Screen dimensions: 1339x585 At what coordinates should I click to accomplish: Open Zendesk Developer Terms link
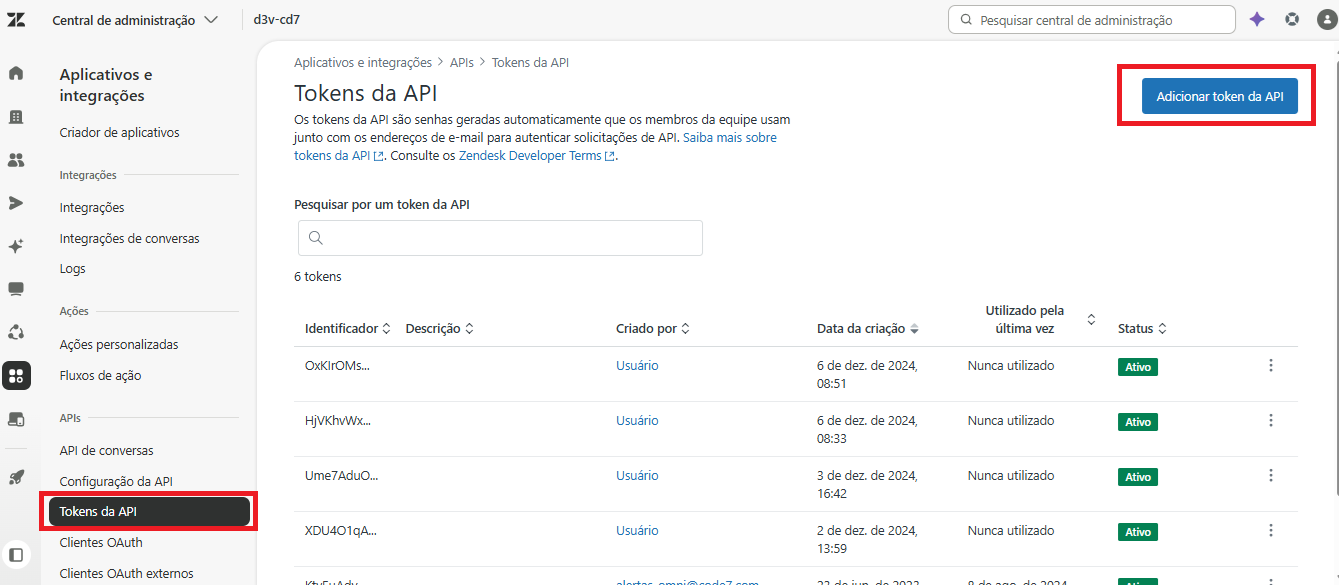point(537,156)
